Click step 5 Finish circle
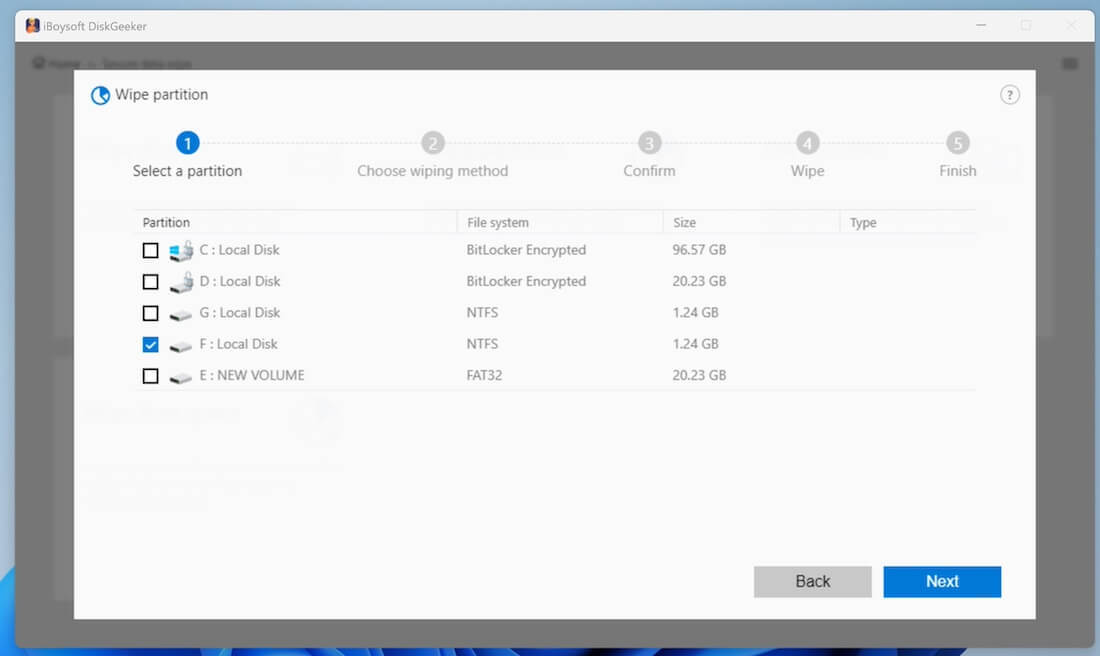1100x656 pixels. [x=958, y=143]
